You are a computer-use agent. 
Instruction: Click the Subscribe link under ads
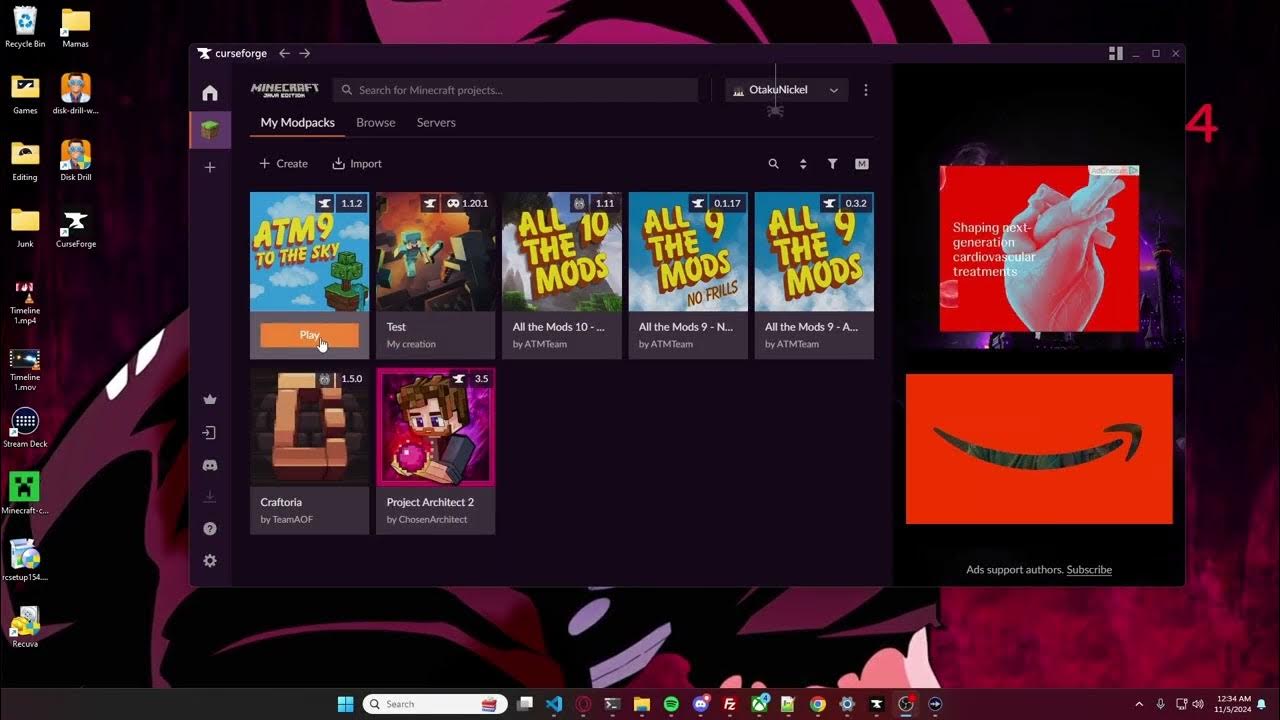click(1089, 570)
